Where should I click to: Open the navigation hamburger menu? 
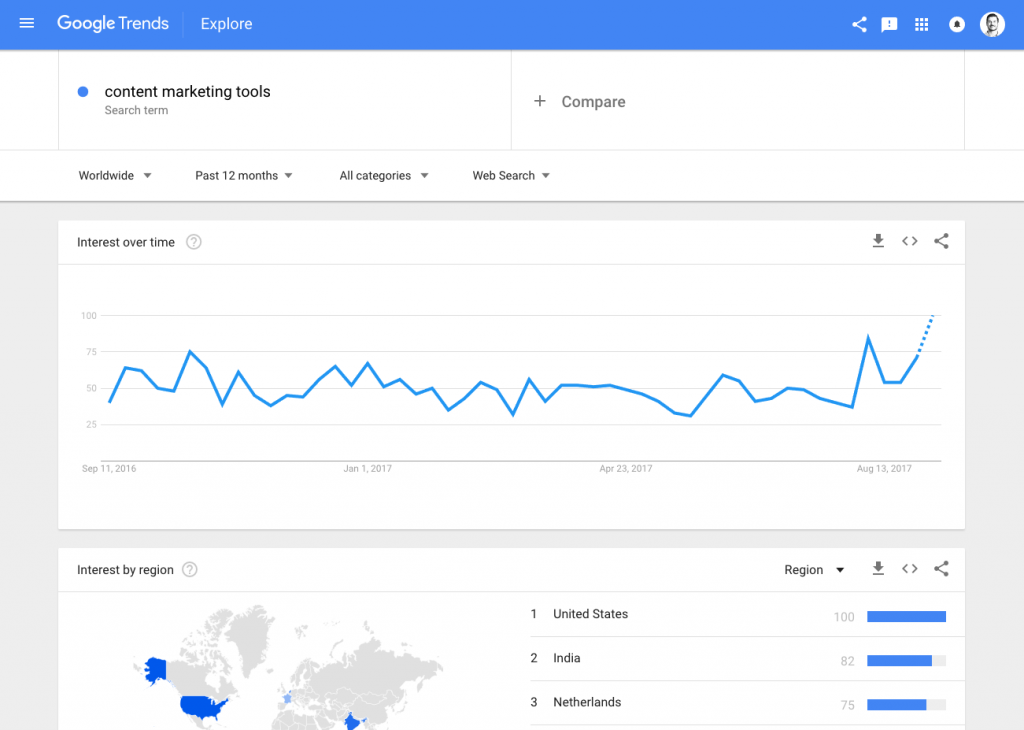click(x=27, y=24)
